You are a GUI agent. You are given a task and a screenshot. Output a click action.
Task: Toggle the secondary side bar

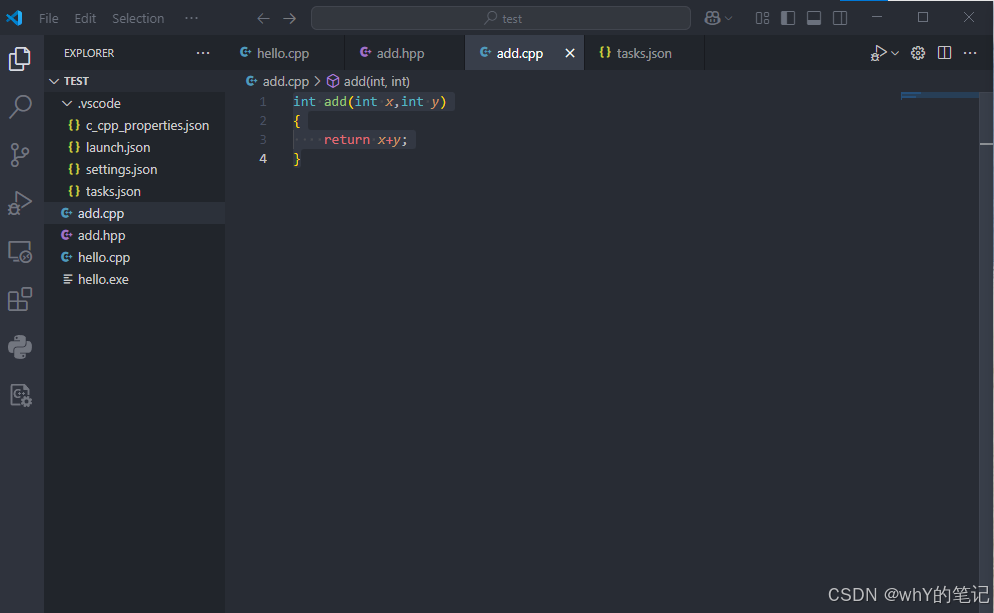pyautogui.click(x=840, y=18)
